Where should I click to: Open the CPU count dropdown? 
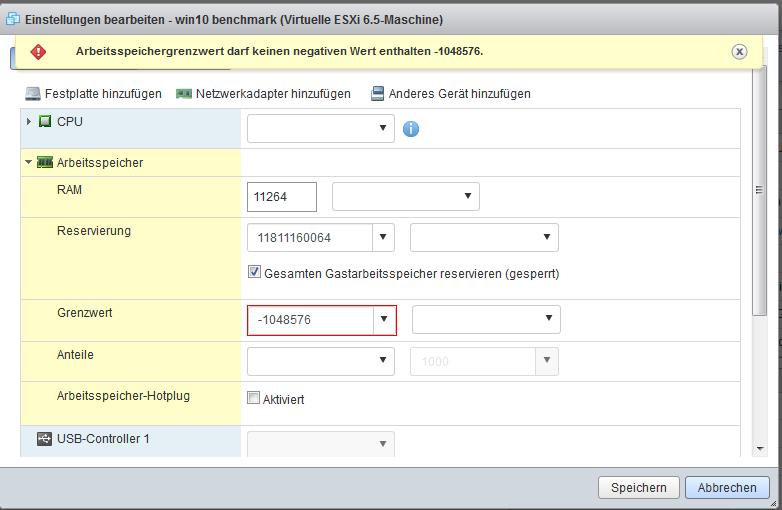click(320, 128)
